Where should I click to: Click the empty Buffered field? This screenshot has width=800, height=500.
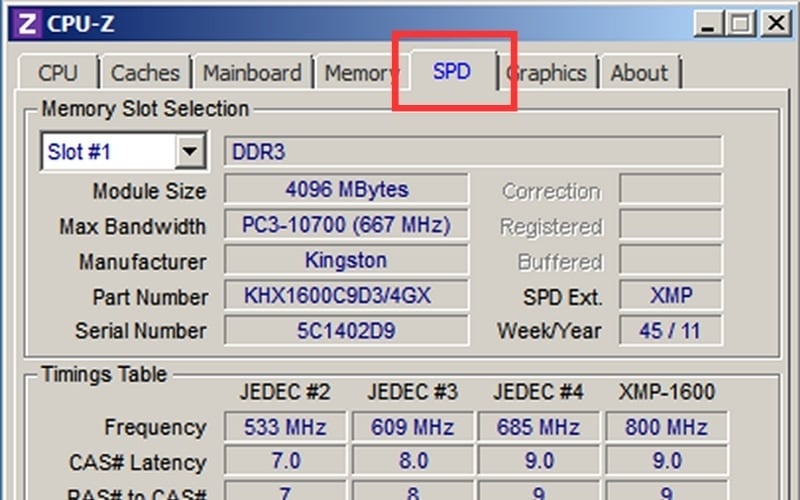click(671, 260)
